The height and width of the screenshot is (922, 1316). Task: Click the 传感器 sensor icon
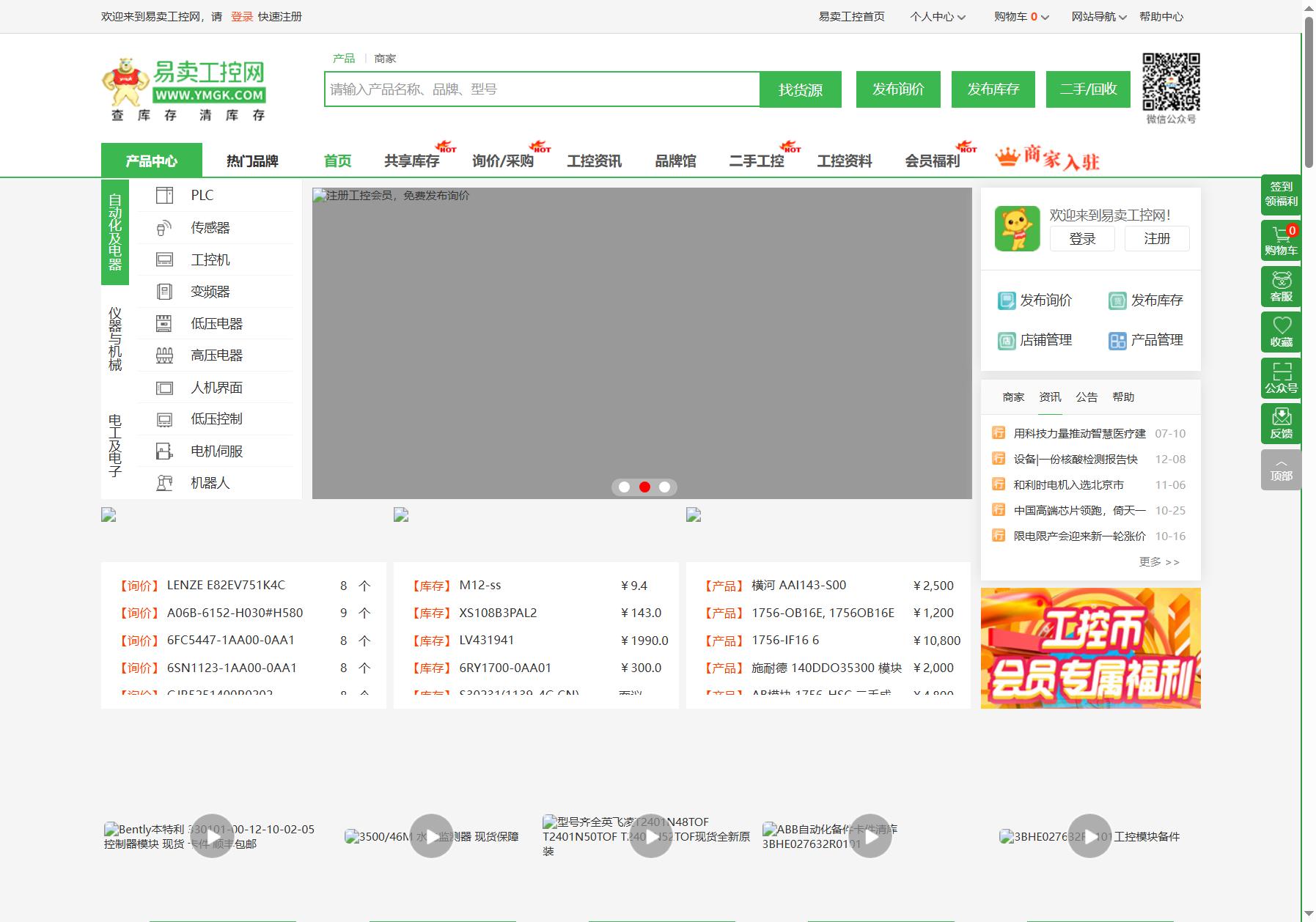point(165,228)
